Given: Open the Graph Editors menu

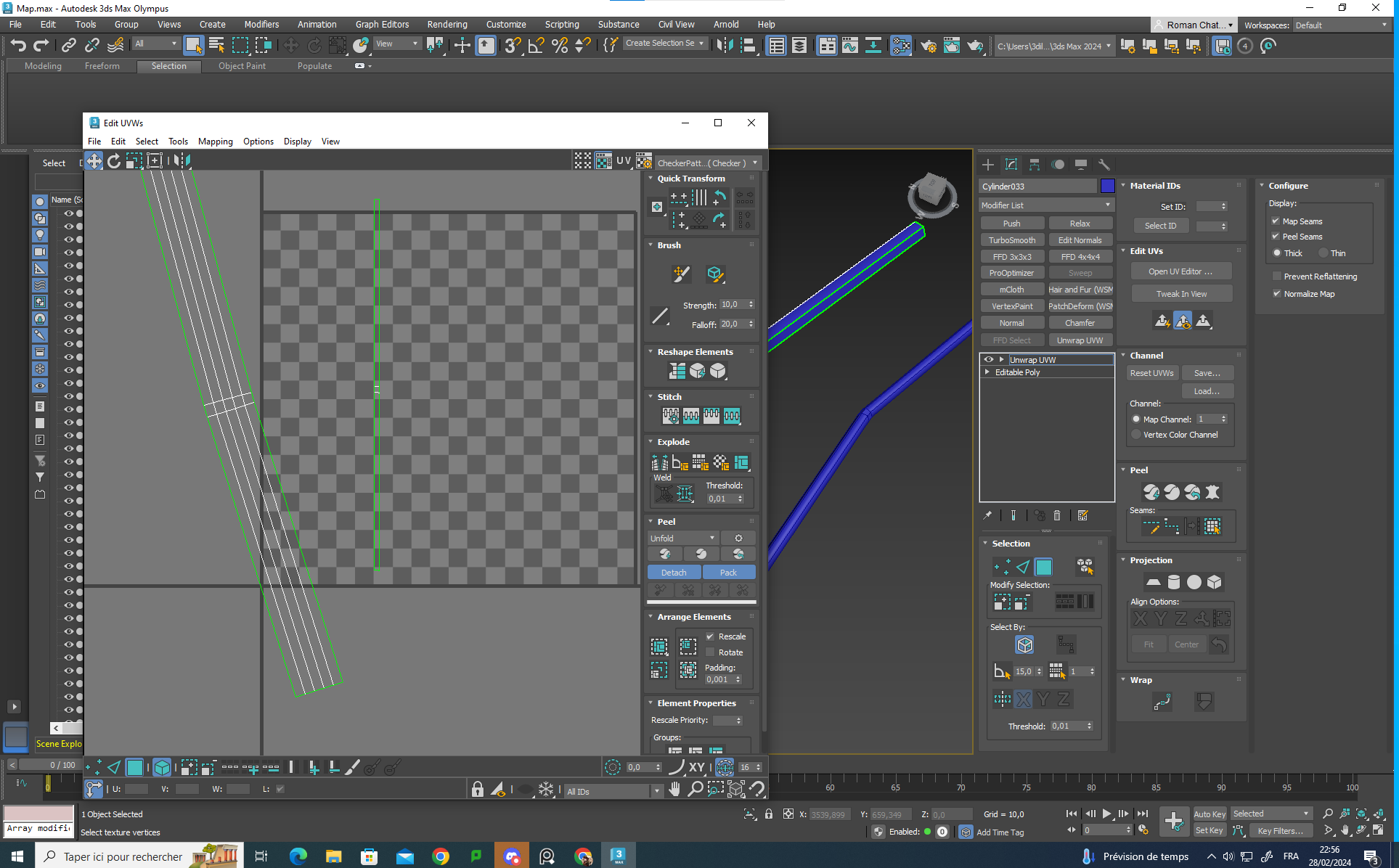Looking at the screenshot, I should coord(382,24).
